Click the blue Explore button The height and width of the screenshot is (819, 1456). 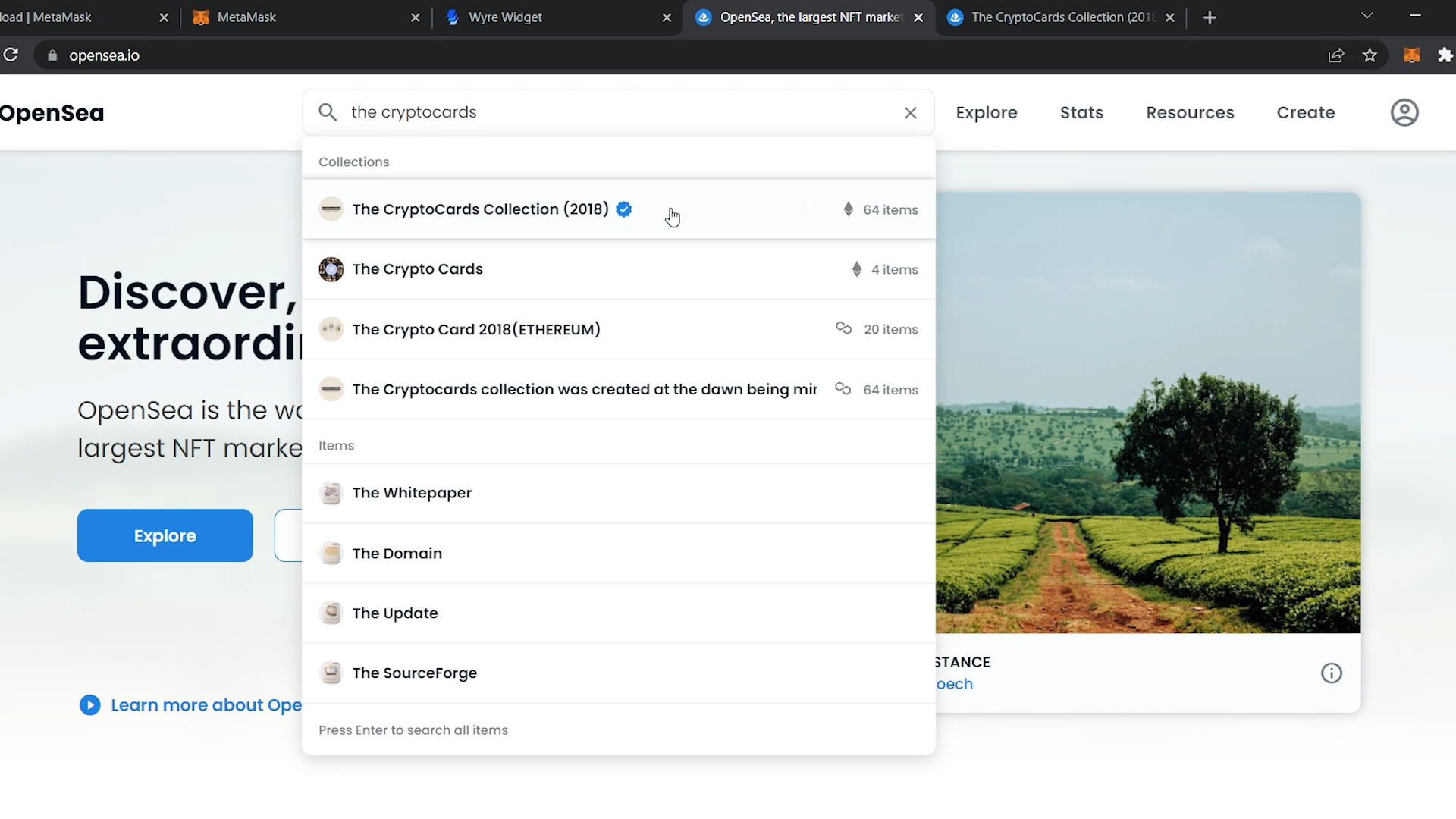coord(165,535)
